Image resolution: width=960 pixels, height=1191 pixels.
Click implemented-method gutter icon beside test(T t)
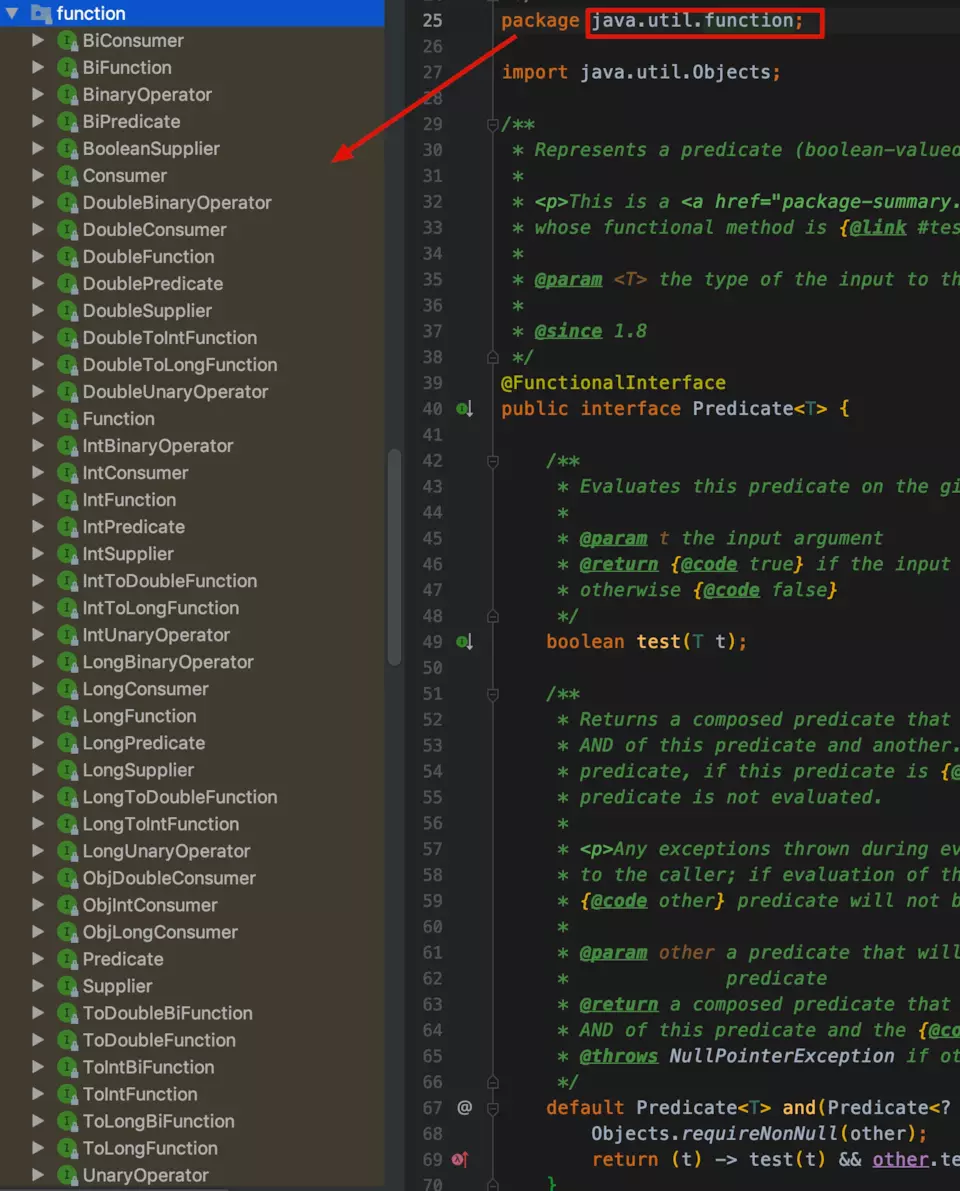[x=464, y=642]
